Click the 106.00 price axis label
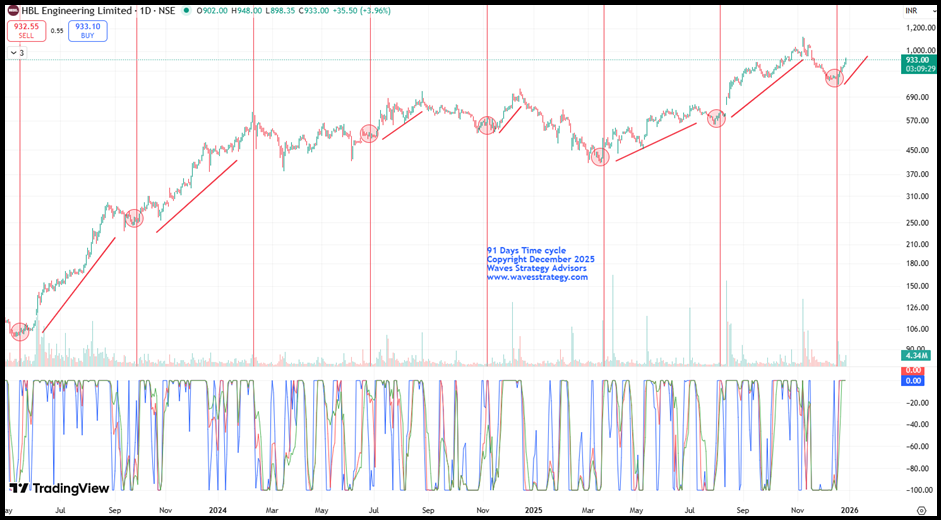This screenshot has height=520, width=941. click(x=916, y=329)
